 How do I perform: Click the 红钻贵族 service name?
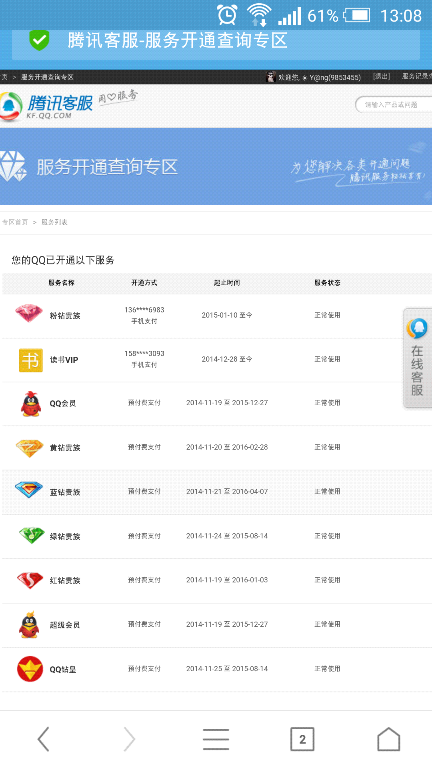click(x=65, y=581)
